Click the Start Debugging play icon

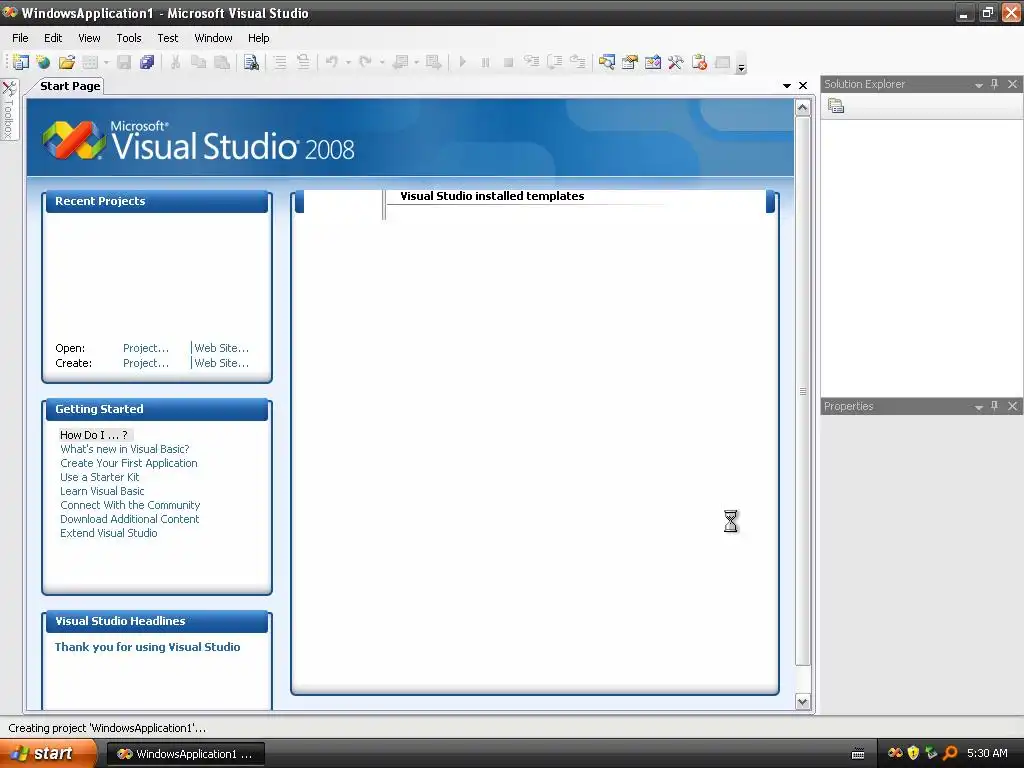click(x=462, y=62)
